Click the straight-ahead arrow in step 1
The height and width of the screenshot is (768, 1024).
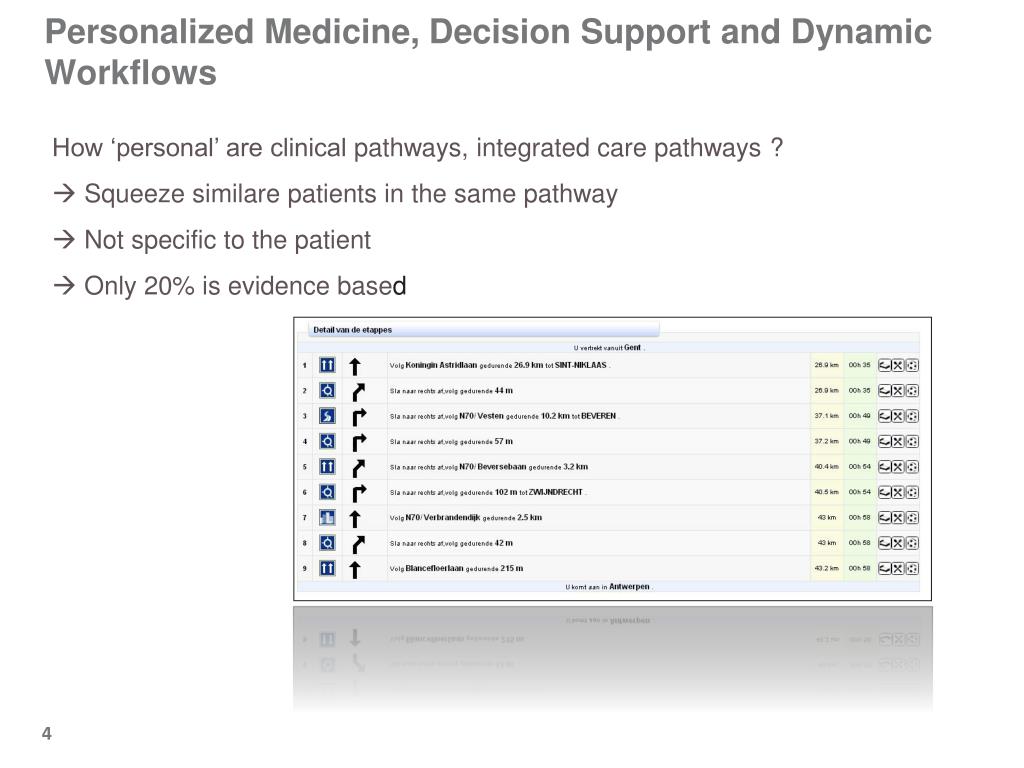click(x=355, y=366)
